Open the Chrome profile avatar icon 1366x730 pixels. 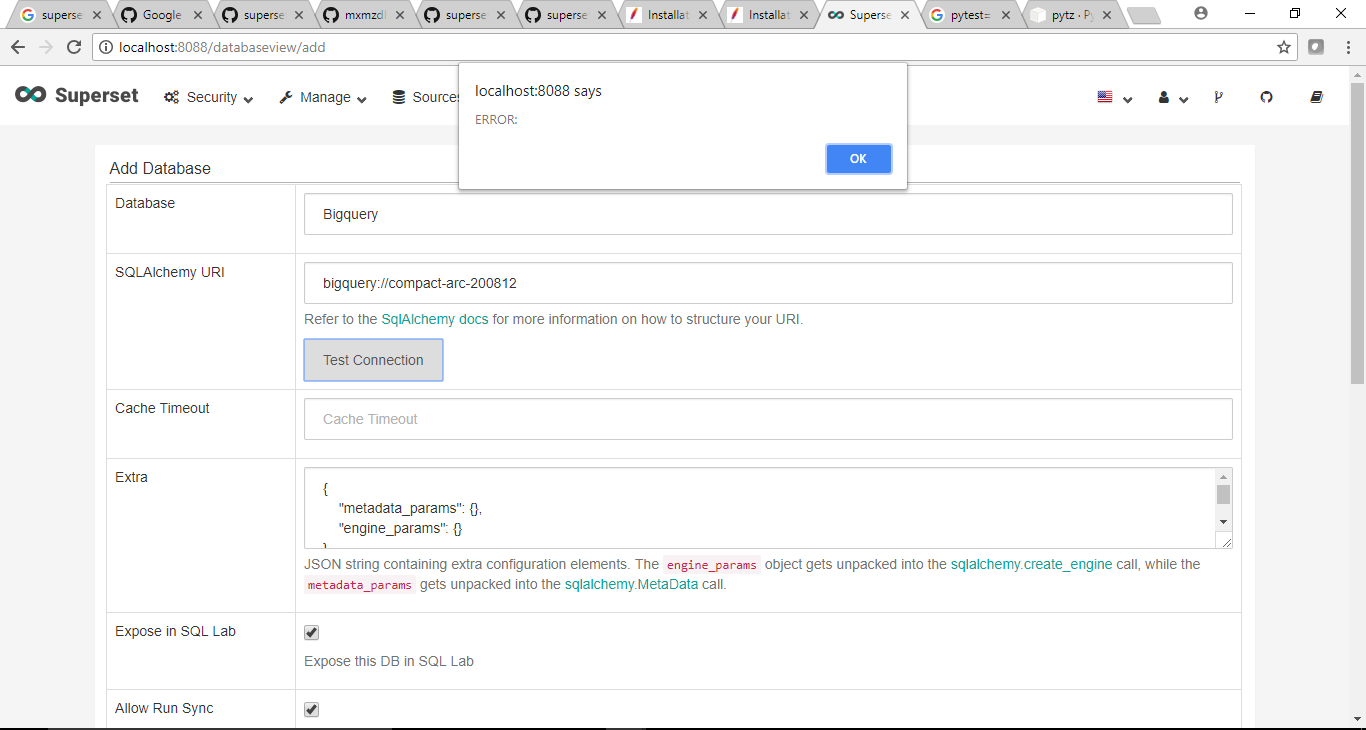tap(1201, 14)
